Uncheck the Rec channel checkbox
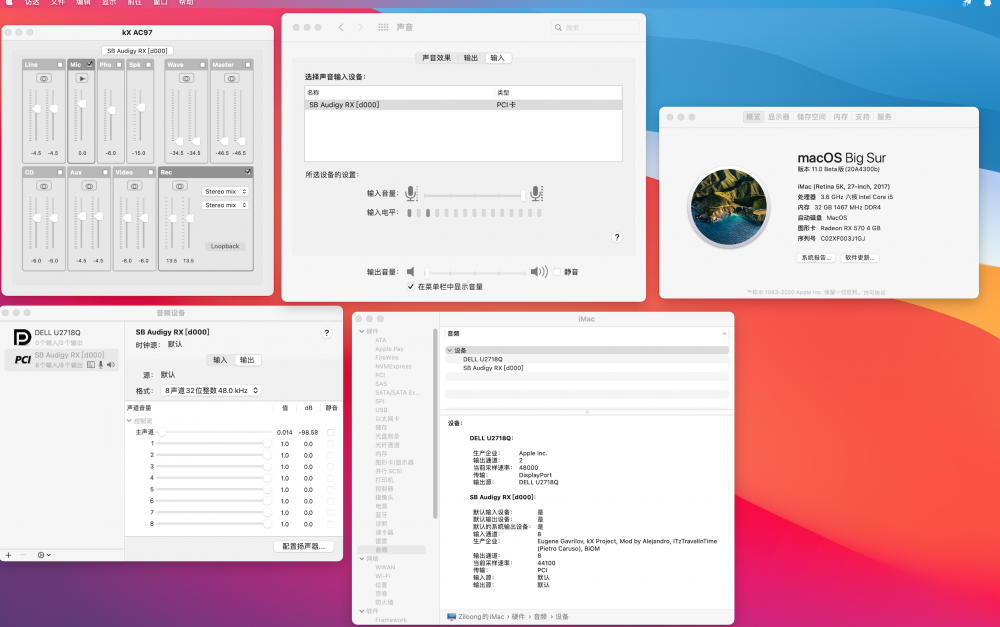1000x627 pixels. point(248,172)
